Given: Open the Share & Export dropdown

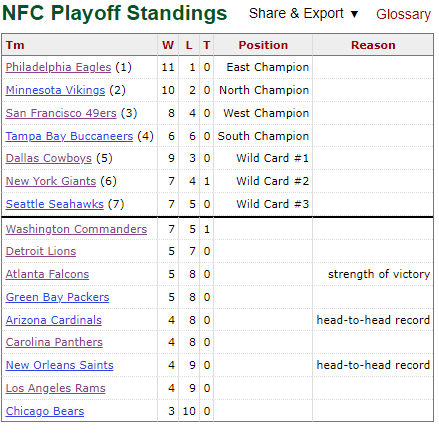Looking at the screenshot, I should [x=303, y=14].
